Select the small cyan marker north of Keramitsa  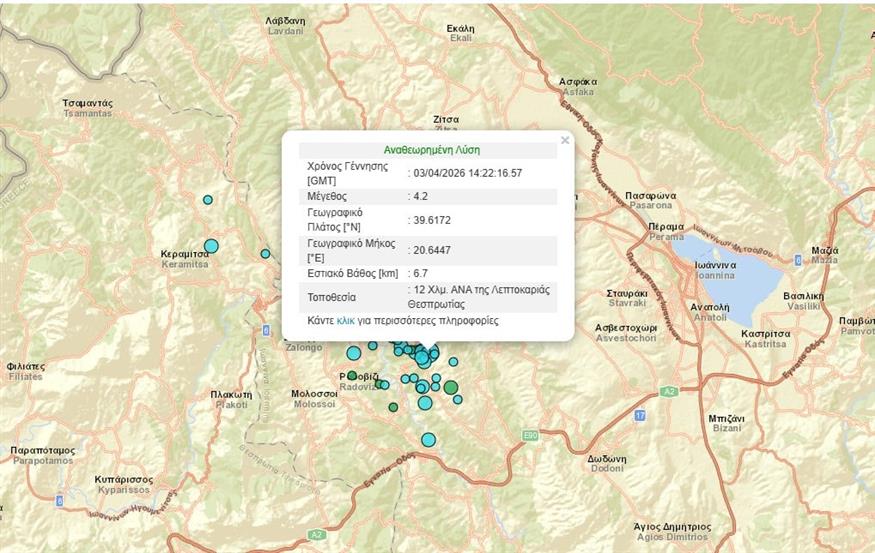tap(208, 200)
